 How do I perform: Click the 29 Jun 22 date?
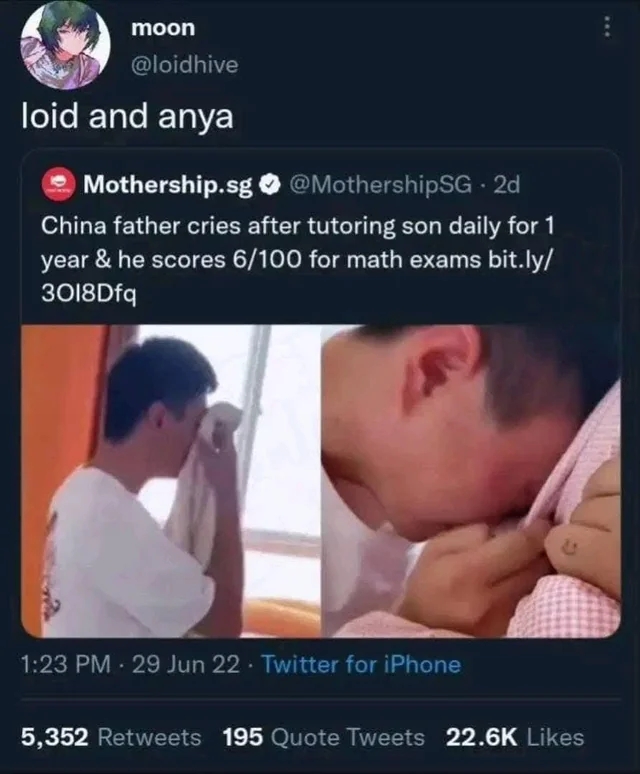(x=186, y=664)
